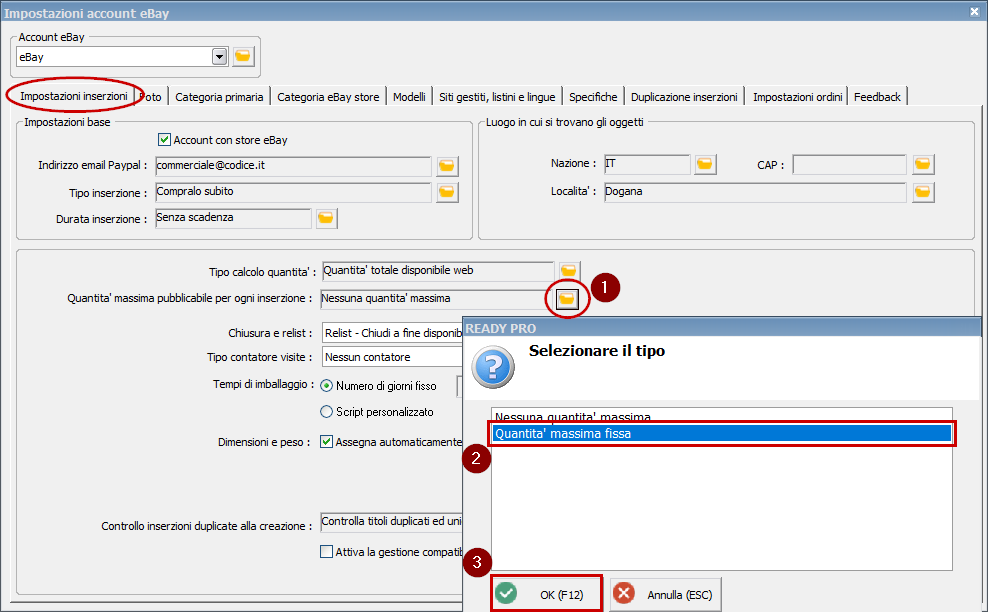The image size is (988, 612).
Task: Choose Script personalizzato radio option
Action: point(326,411)
